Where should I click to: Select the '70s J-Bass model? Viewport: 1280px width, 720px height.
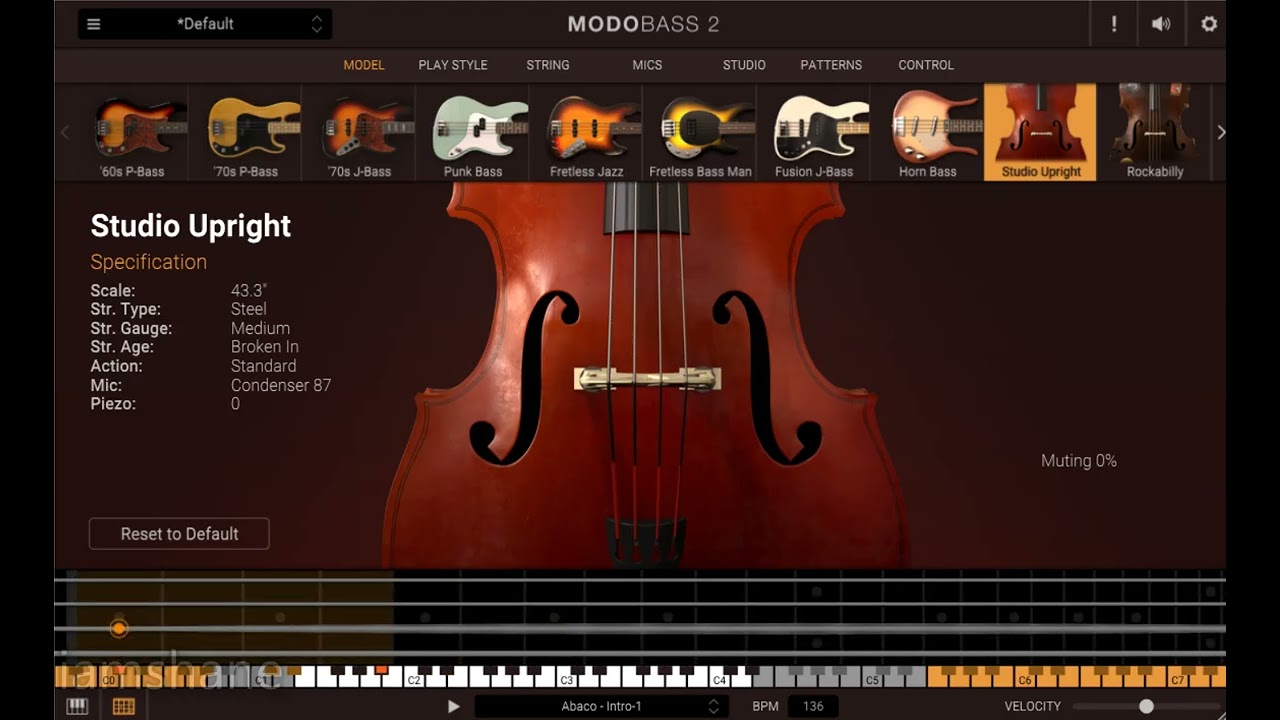pos(359,132)
